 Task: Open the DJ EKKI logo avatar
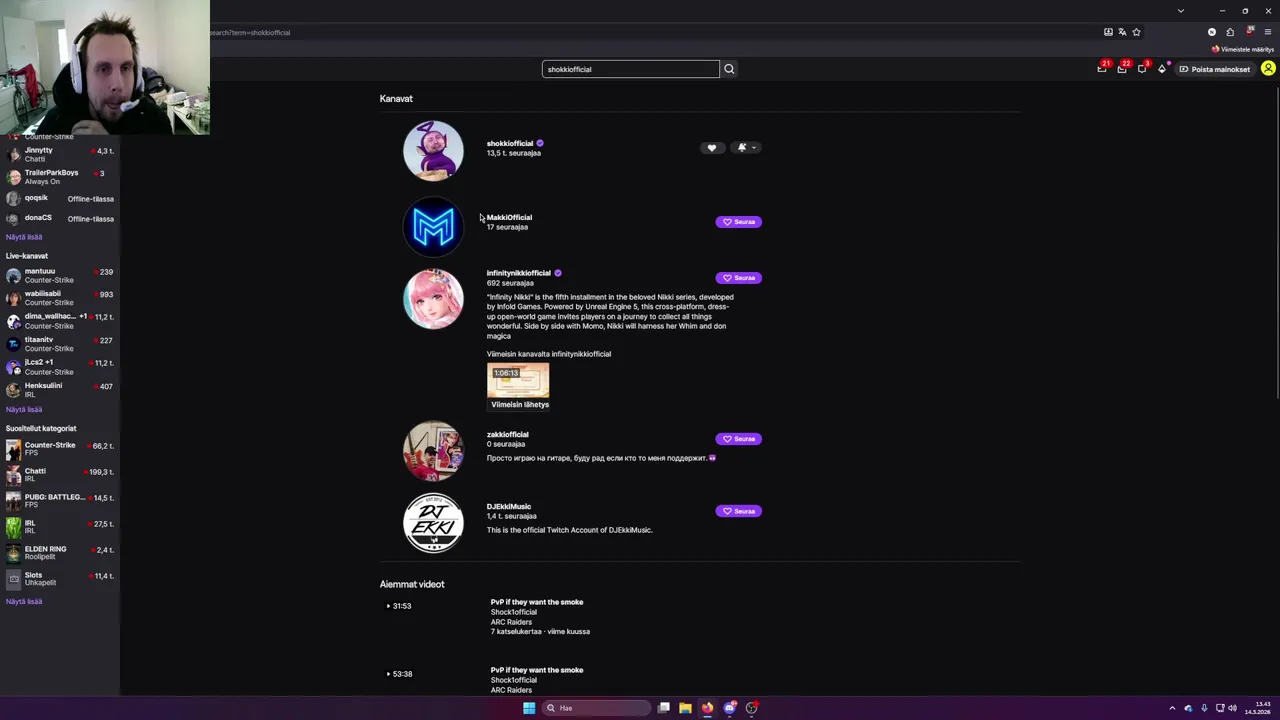(433, 523)
